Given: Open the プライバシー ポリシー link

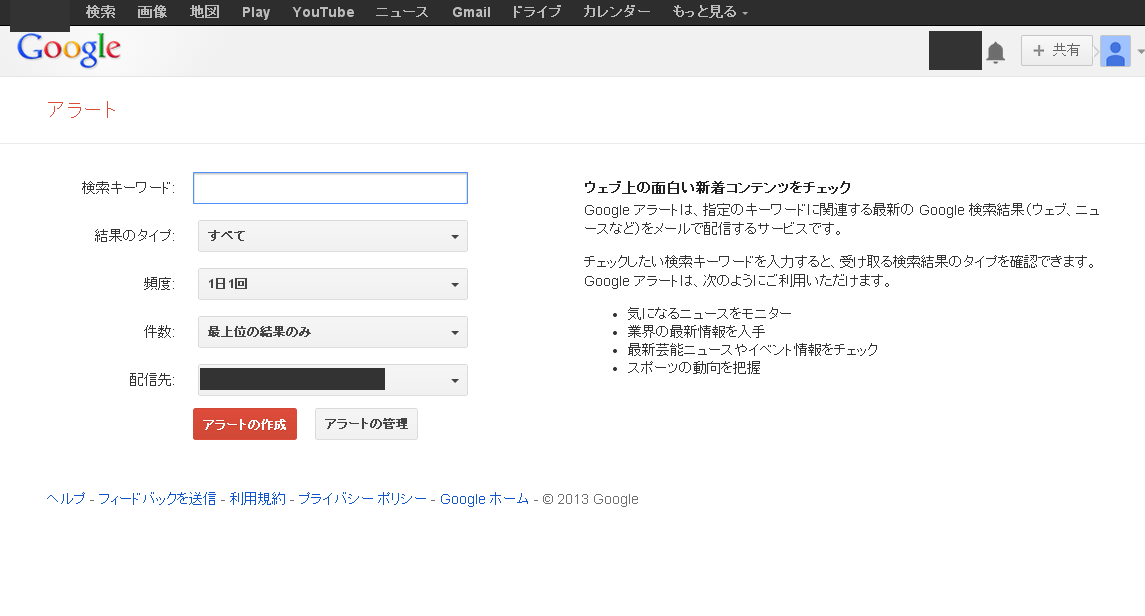Looking at the screenshot, I should (362, 499).
